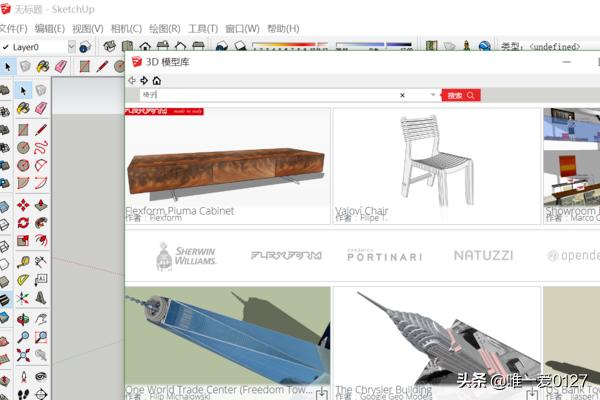600x400 pixels.
Task: Click the forward arrow in 3D Warehouse
Action: point(144,80)
